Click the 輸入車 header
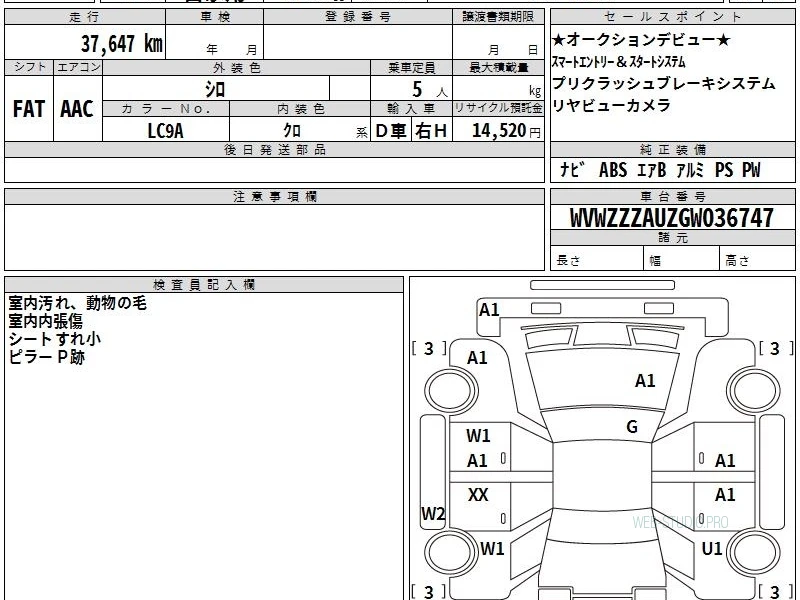The image size is (800, 600). click(411, 109)
